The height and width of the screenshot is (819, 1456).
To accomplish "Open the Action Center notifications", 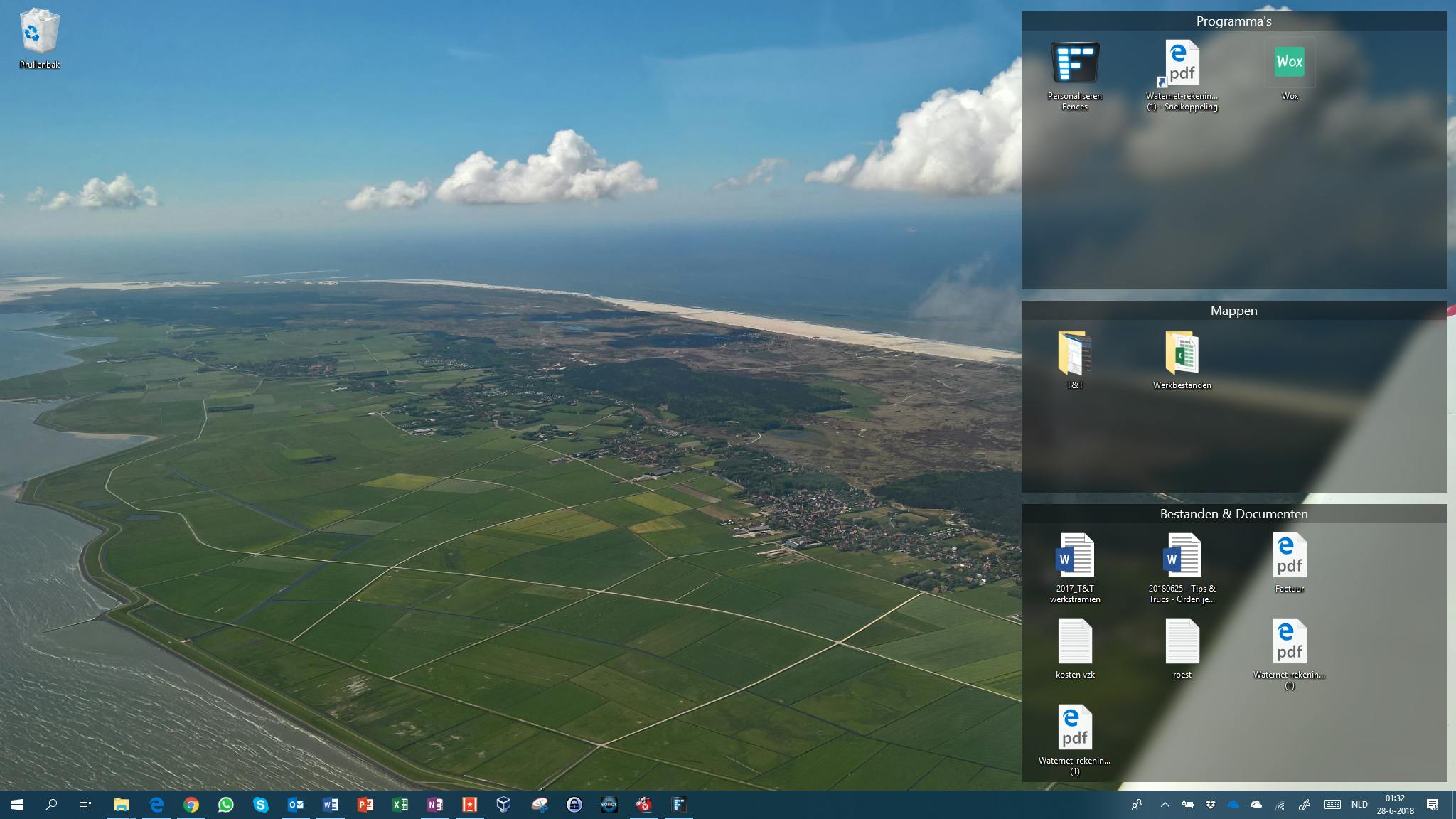I will click(1433, 805).
